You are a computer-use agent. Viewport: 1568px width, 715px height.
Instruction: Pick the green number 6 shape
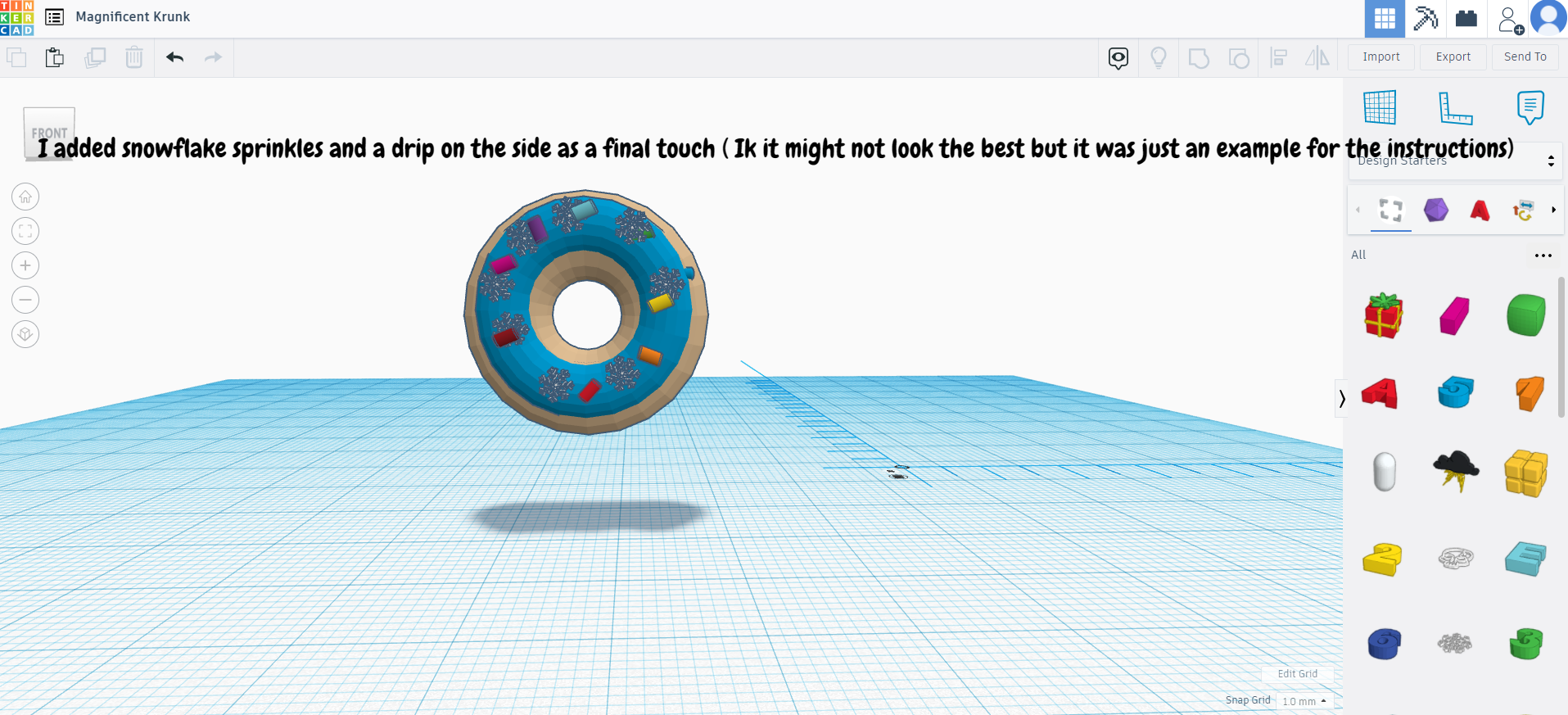(x=1526, y=644)
